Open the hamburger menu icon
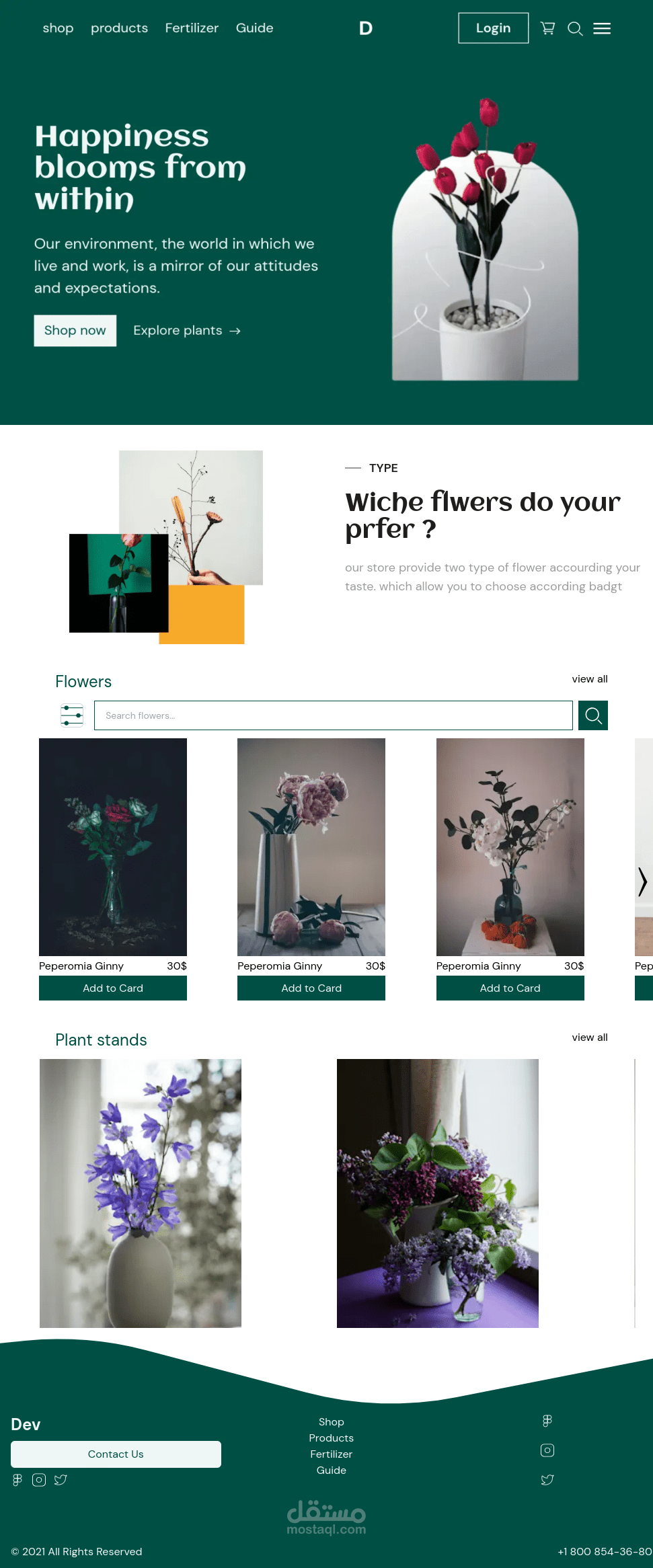This screenshot has height=1568, width=653. pos(602,28)
